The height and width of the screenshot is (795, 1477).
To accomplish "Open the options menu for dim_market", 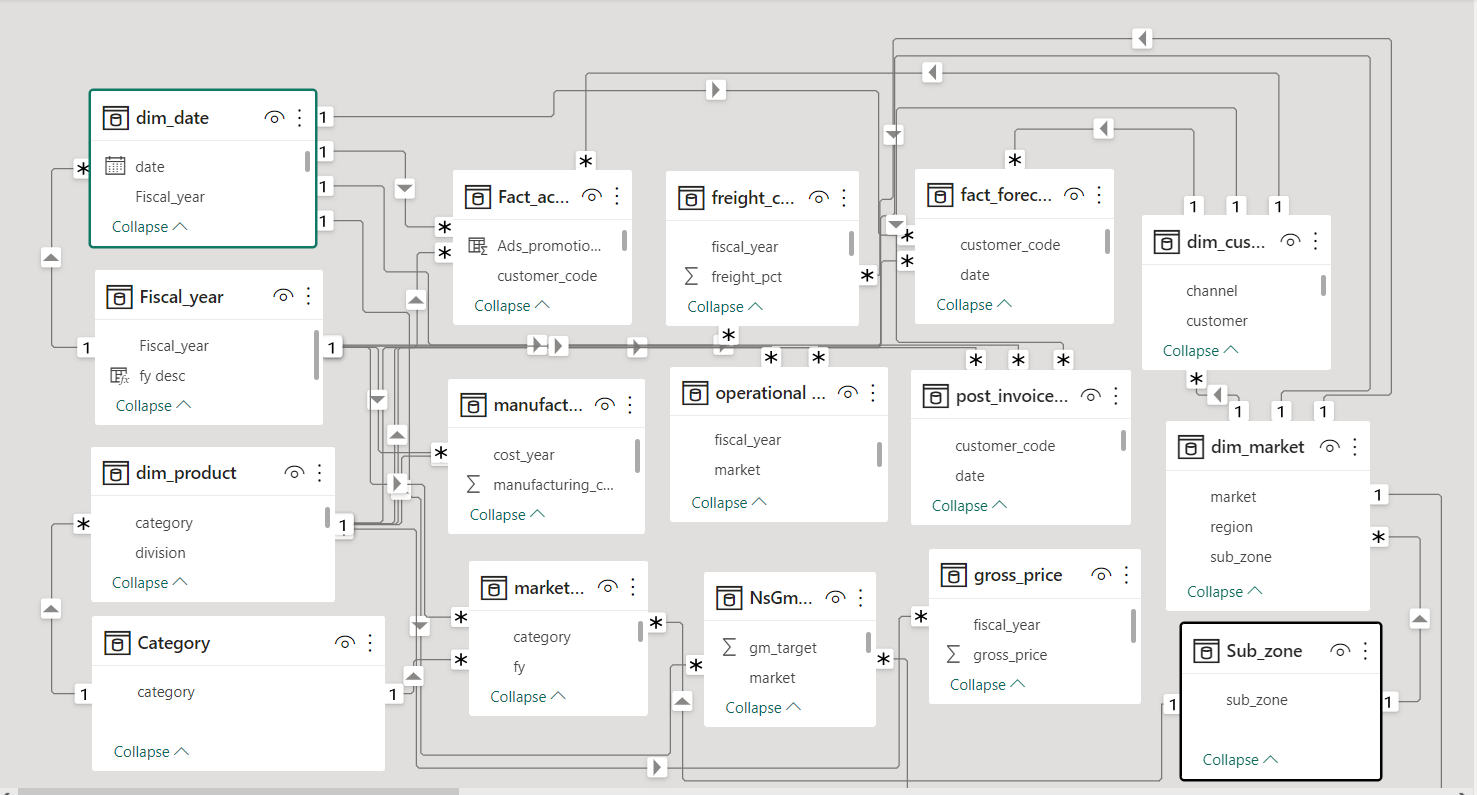I will click(1357, 446).
